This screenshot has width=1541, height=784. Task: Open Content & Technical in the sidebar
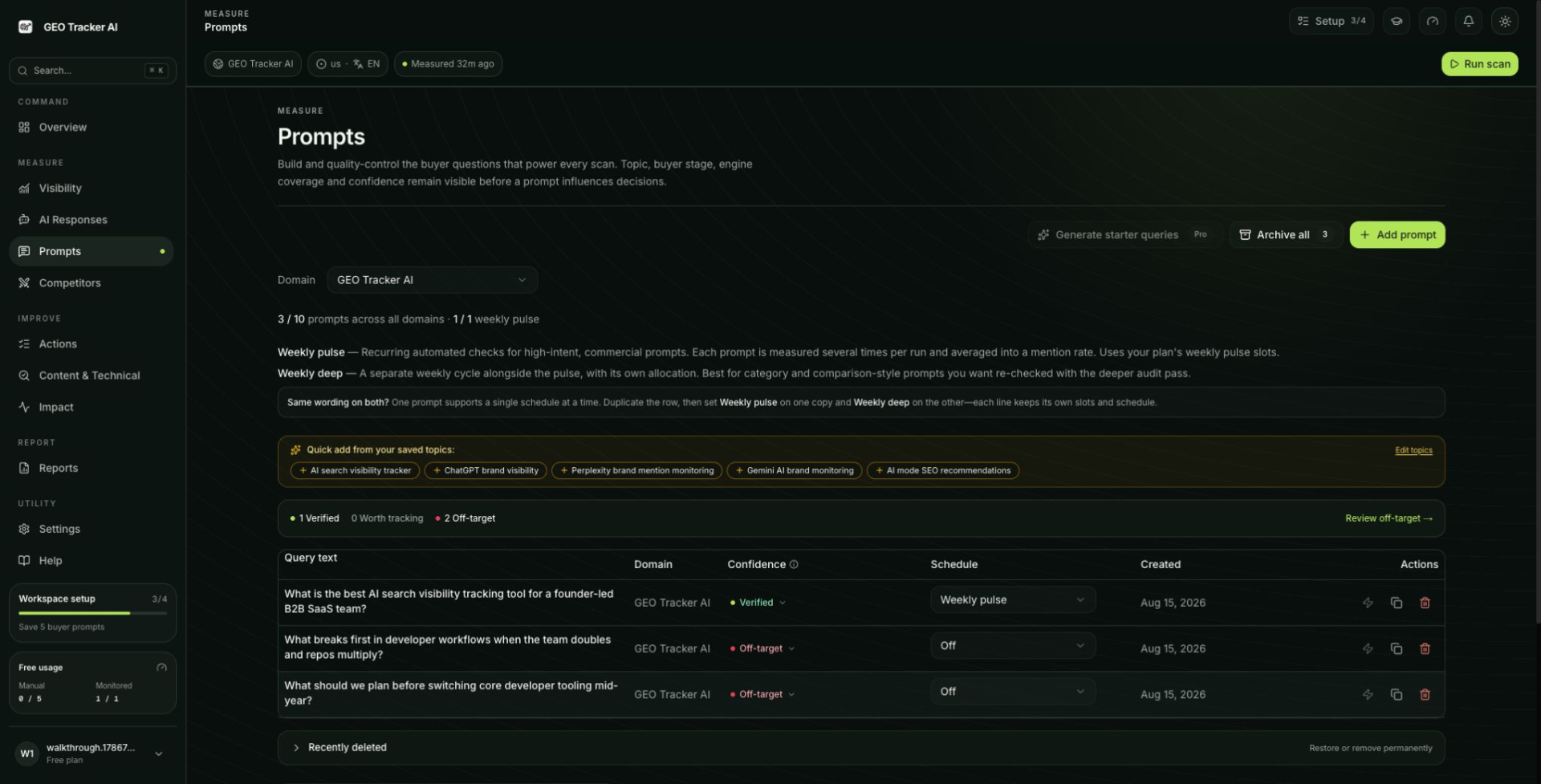click(91, 376)
